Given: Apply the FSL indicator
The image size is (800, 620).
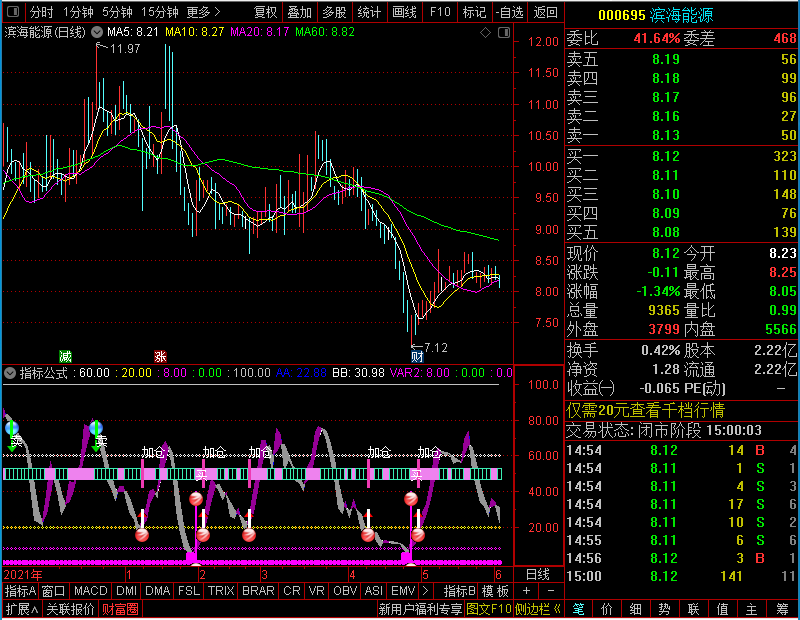Looking at the screenshot, I should tap(189, 591).
